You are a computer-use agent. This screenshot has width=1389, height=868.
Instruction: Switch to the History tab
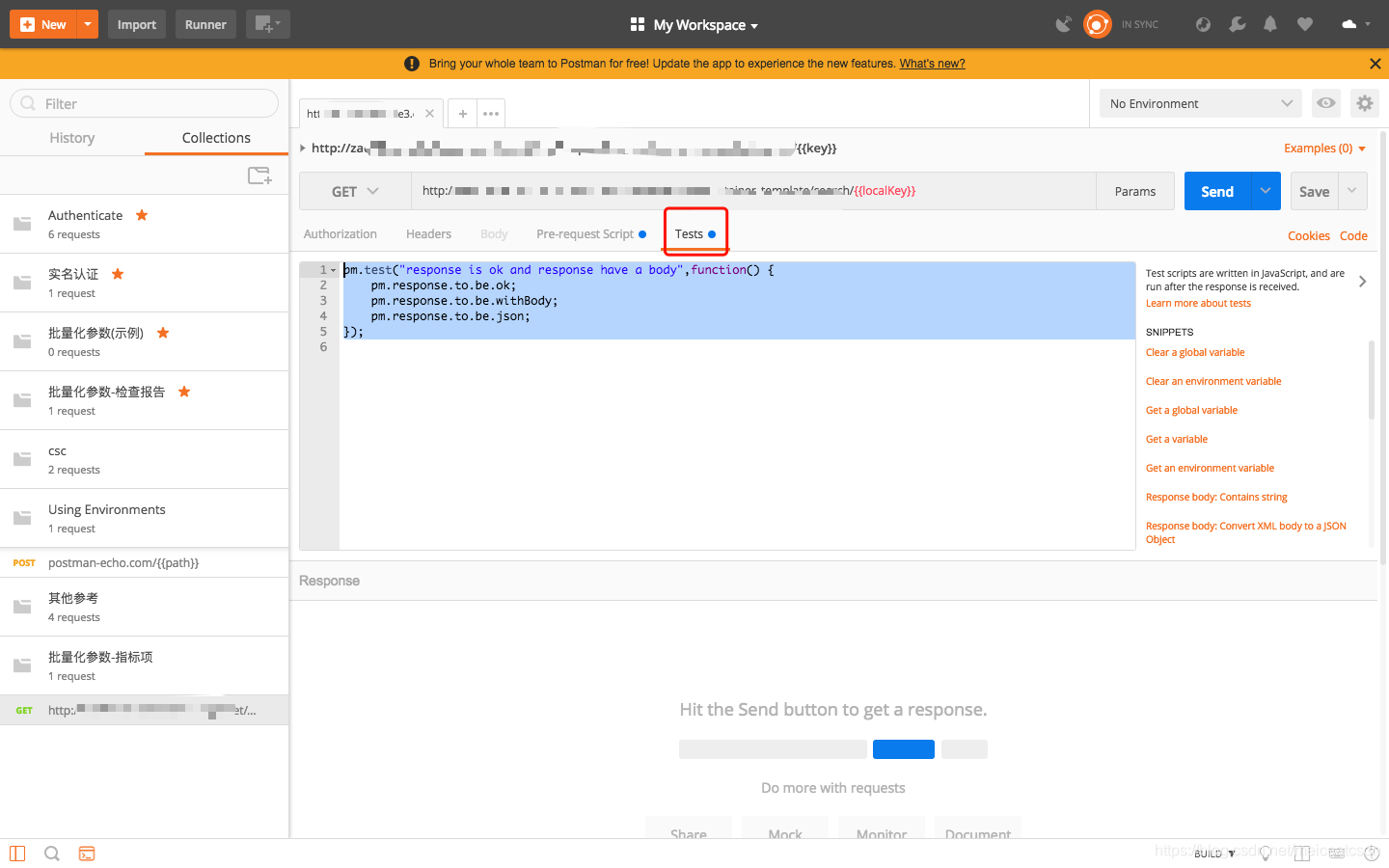click(x=72, y=138)
